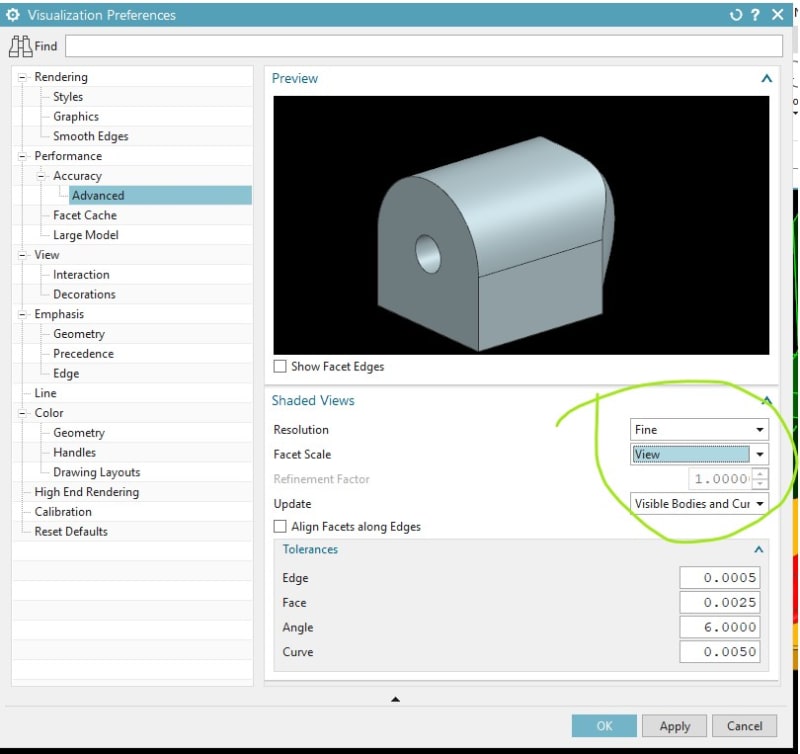Select the Emphasis tree node label
Screen dimensions: 800x754
[59, 314]
